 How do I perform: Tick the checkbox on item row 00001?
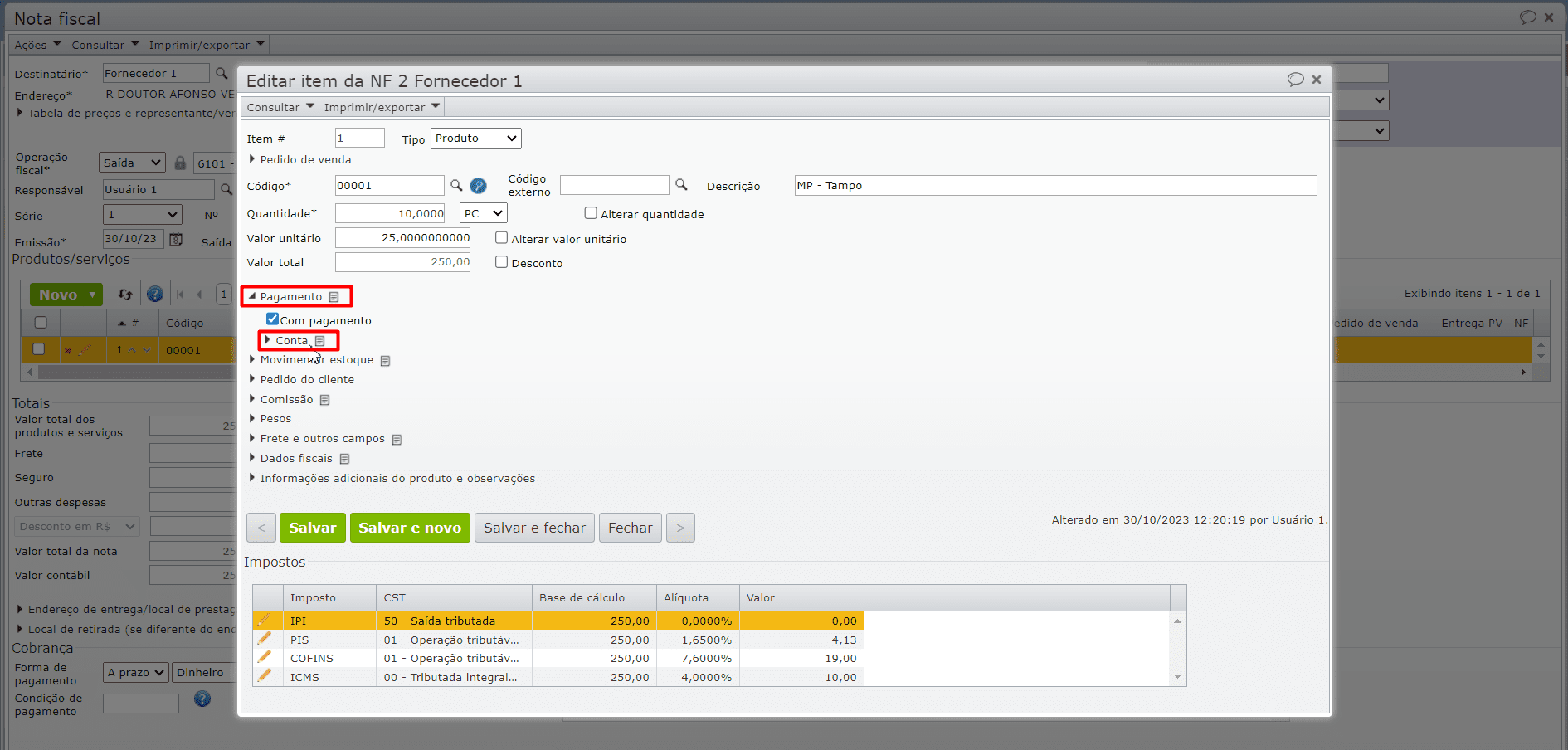38,349
